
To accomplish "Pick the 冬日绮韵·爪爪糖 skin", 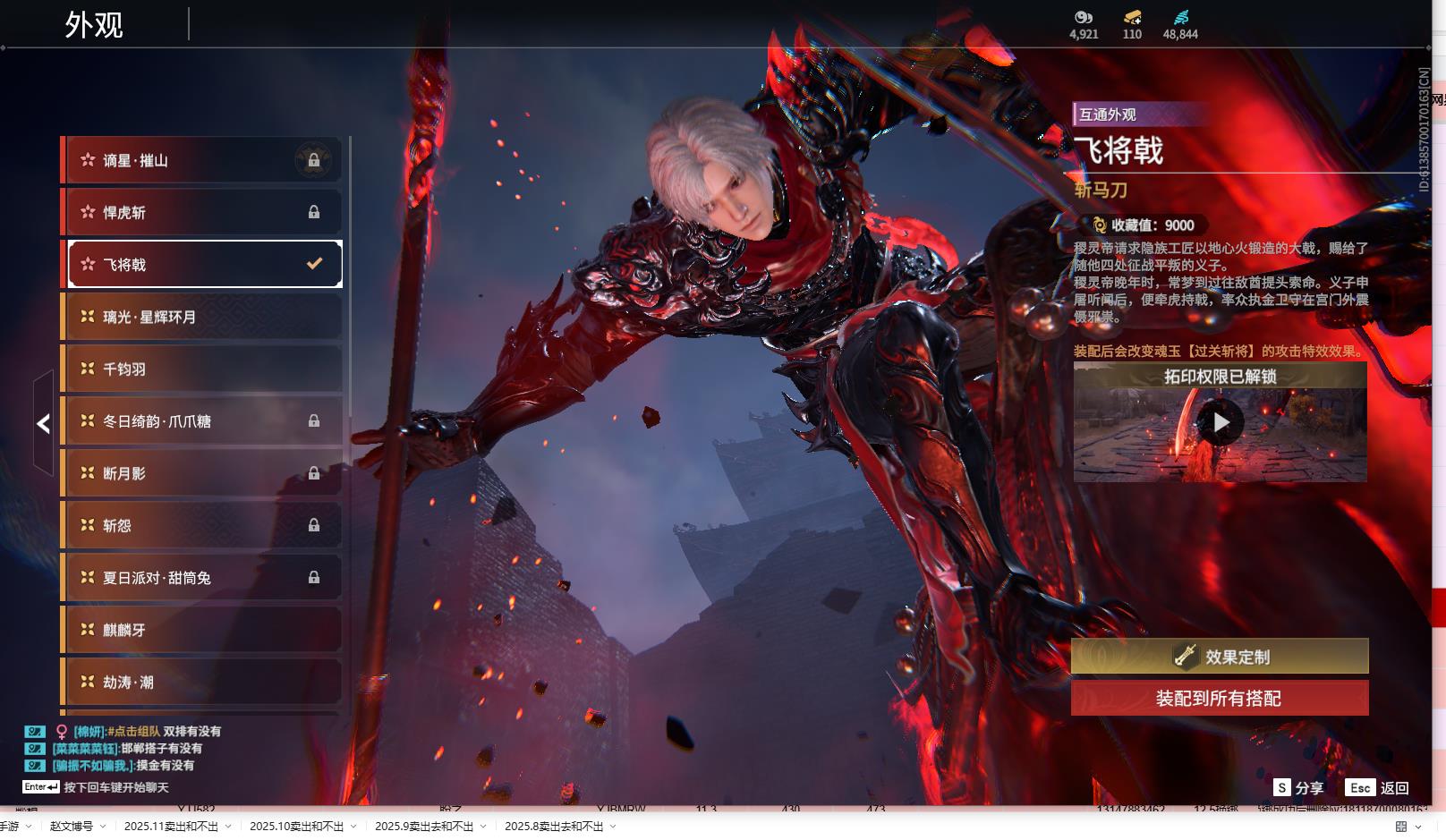I will (x=202, y=420).
